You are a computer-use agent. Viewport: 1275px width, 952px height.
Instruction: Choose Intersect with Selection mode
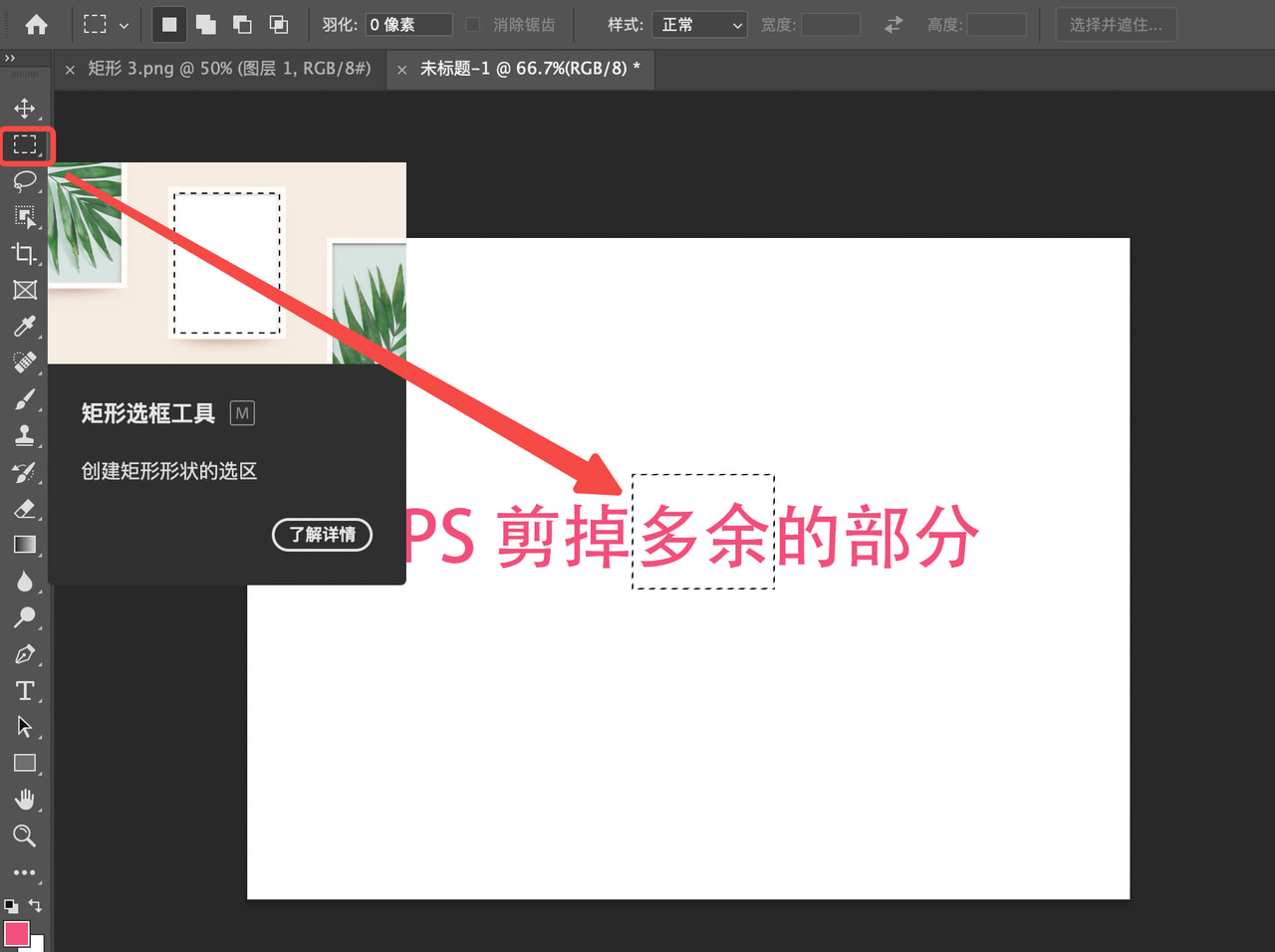pyautogui.click(x=279, y=25)
